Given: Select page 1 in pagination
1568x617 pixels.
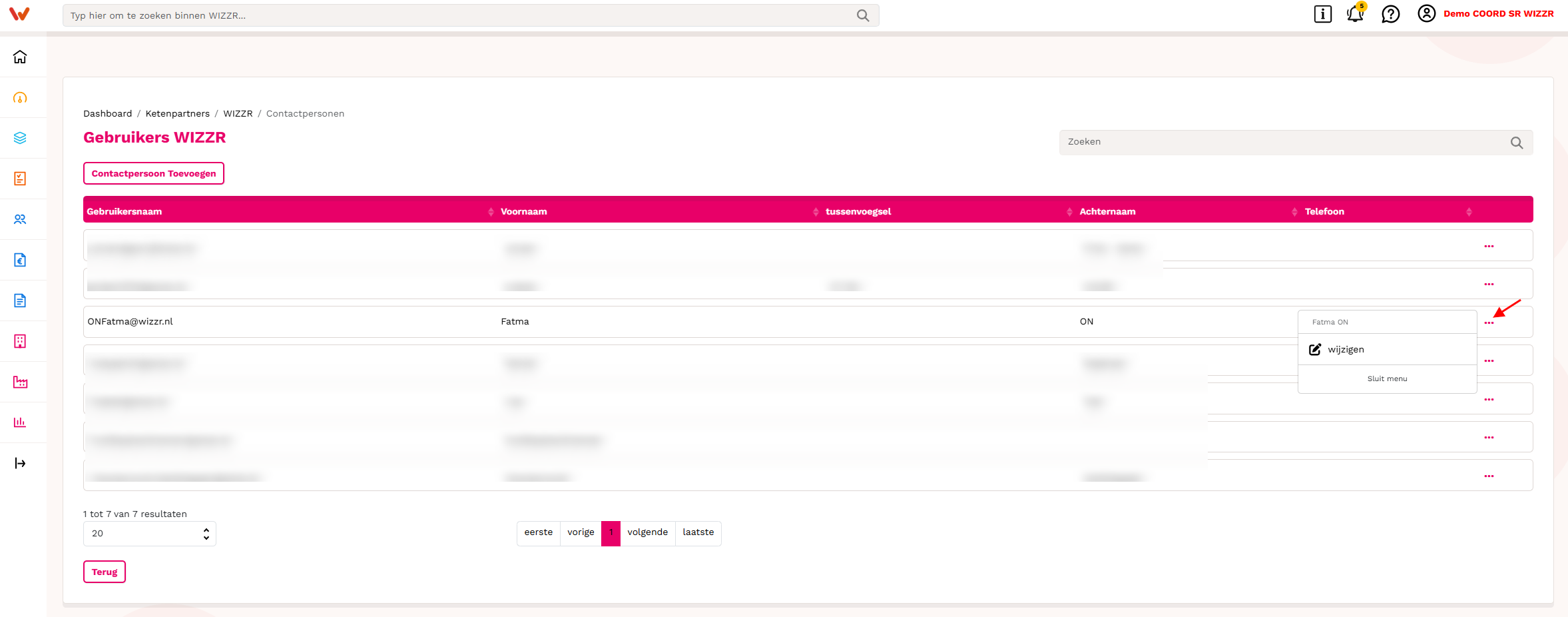Looking at the screenshot, I should point(611,533).
